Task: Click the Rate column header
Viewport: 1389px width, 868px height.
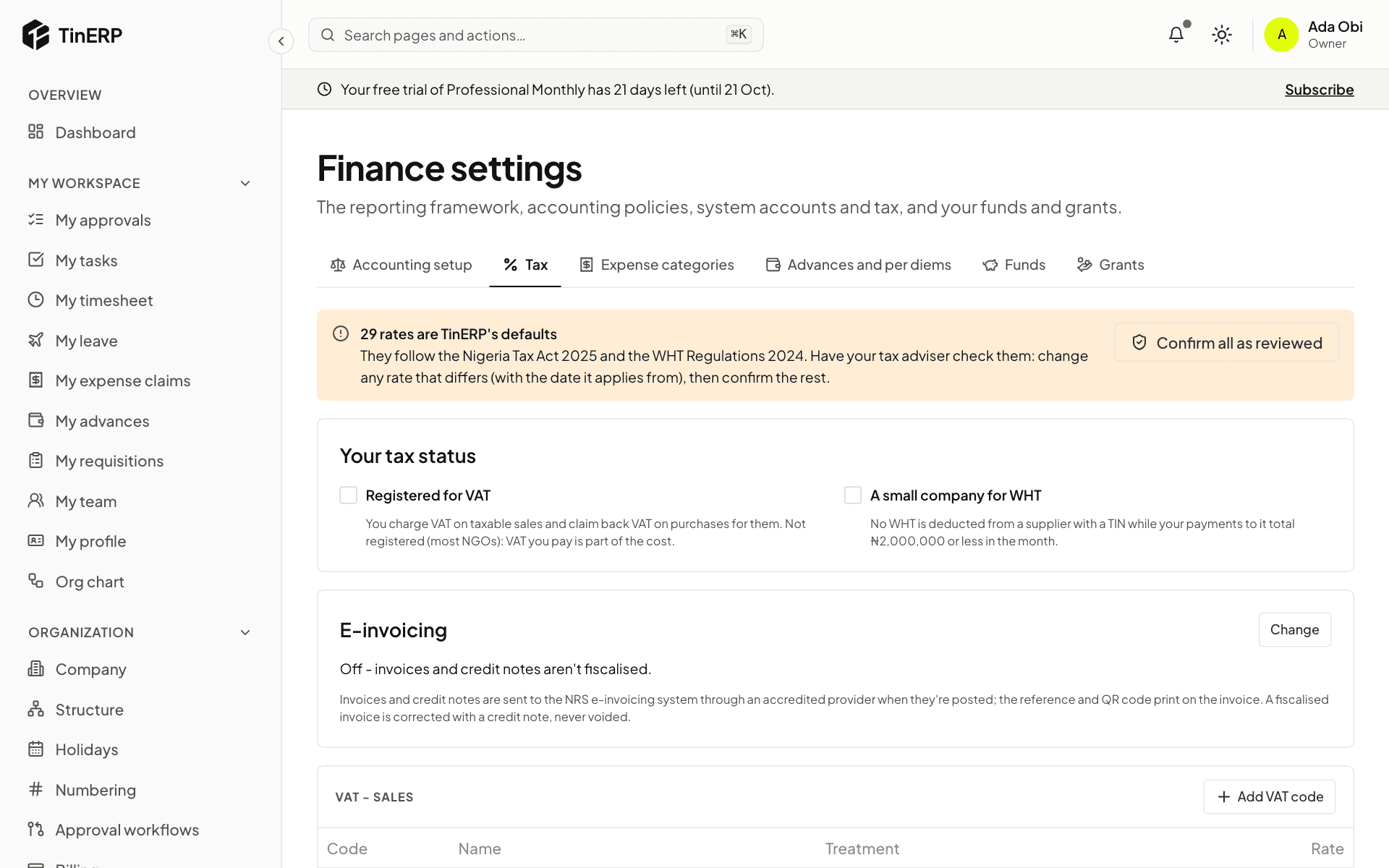Action: coord(1327,849)
